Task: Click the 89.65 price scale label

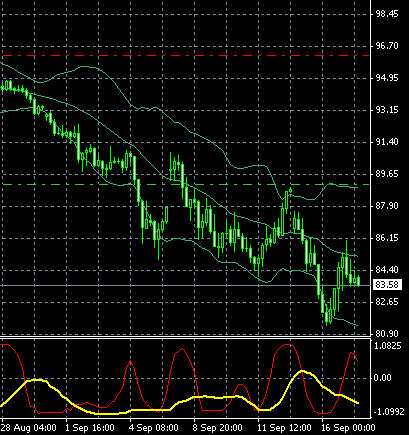Action: pos(387,174)
